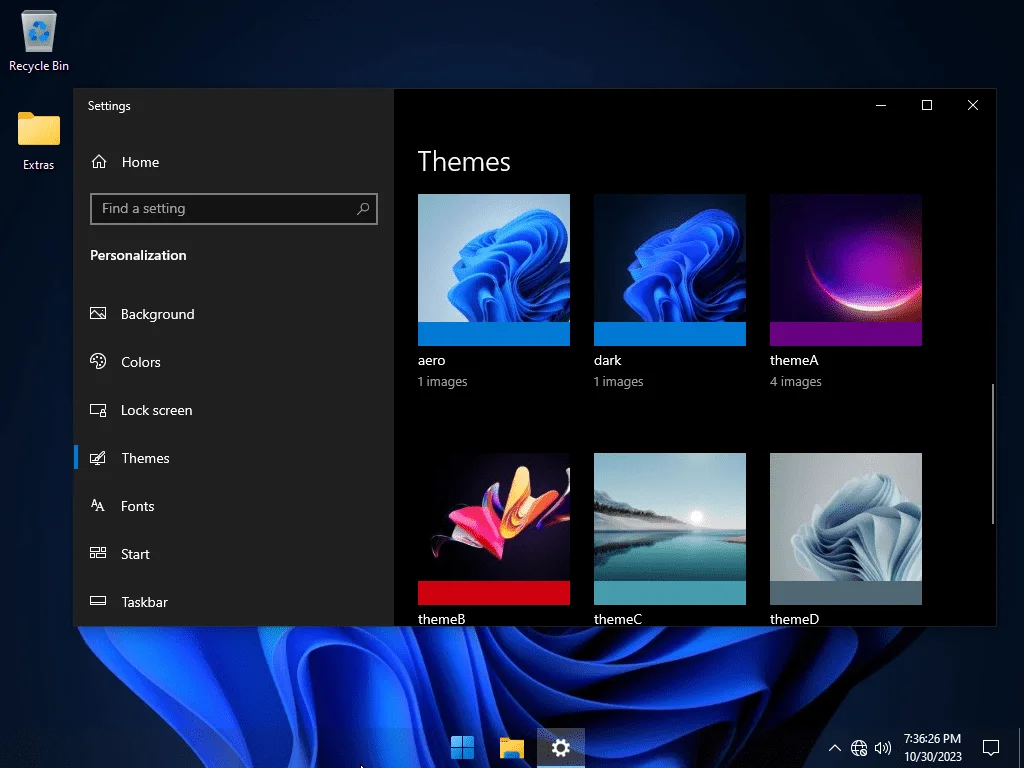Click the Lock screen icon

(x=98, y=410)
